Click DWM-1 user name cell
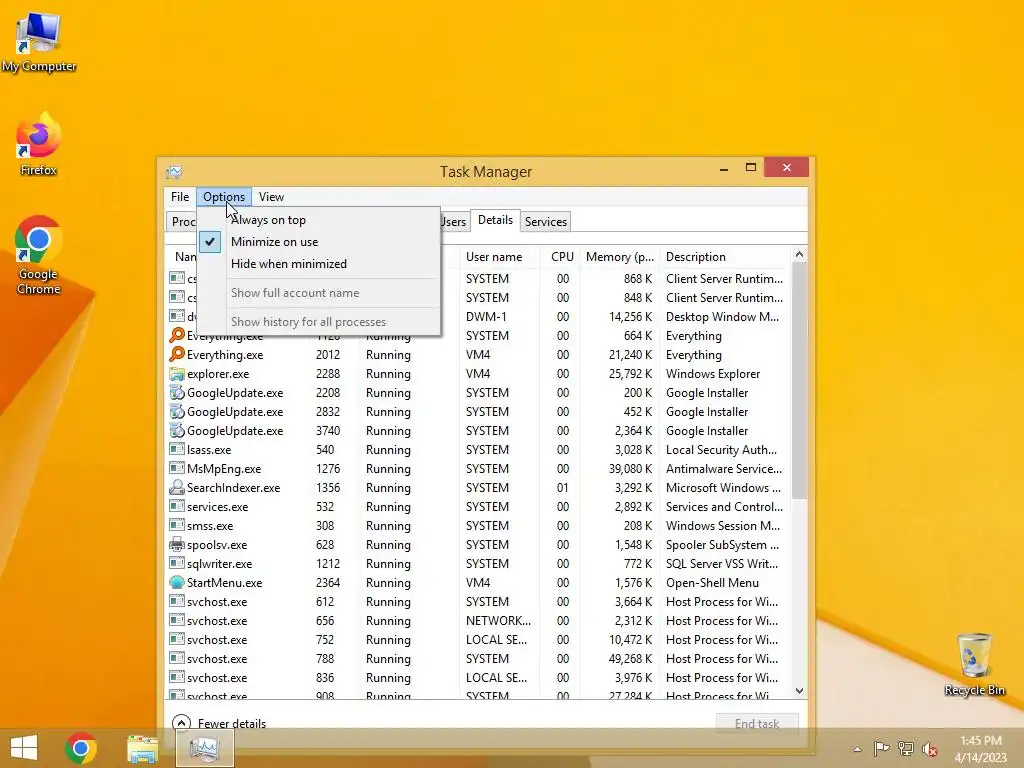The height and width of the screenshot is (768, 1024). (x=486, y=316)
